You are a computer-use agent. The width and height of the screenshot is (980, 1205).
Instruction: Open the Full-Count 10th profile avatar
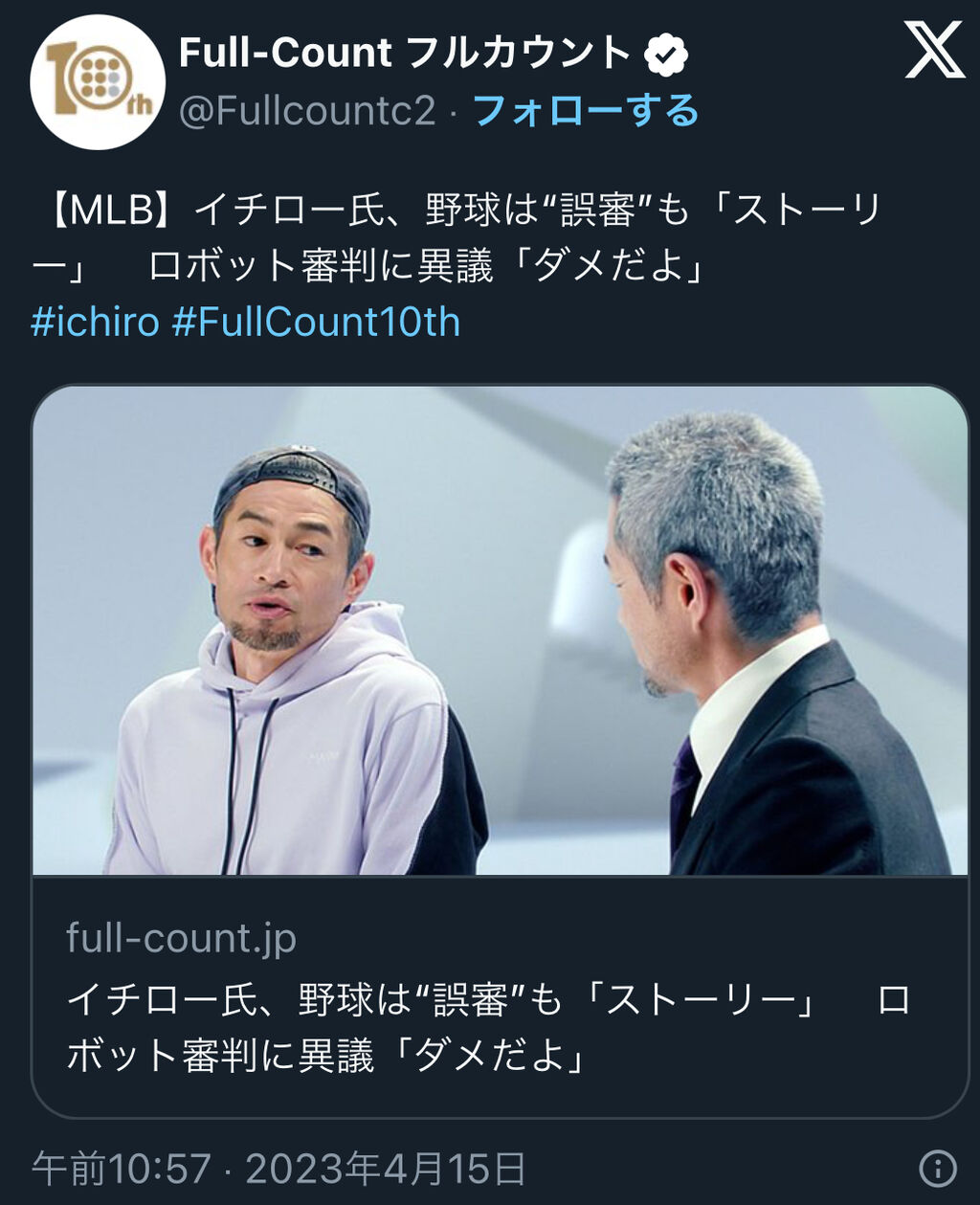pos(98,82)
